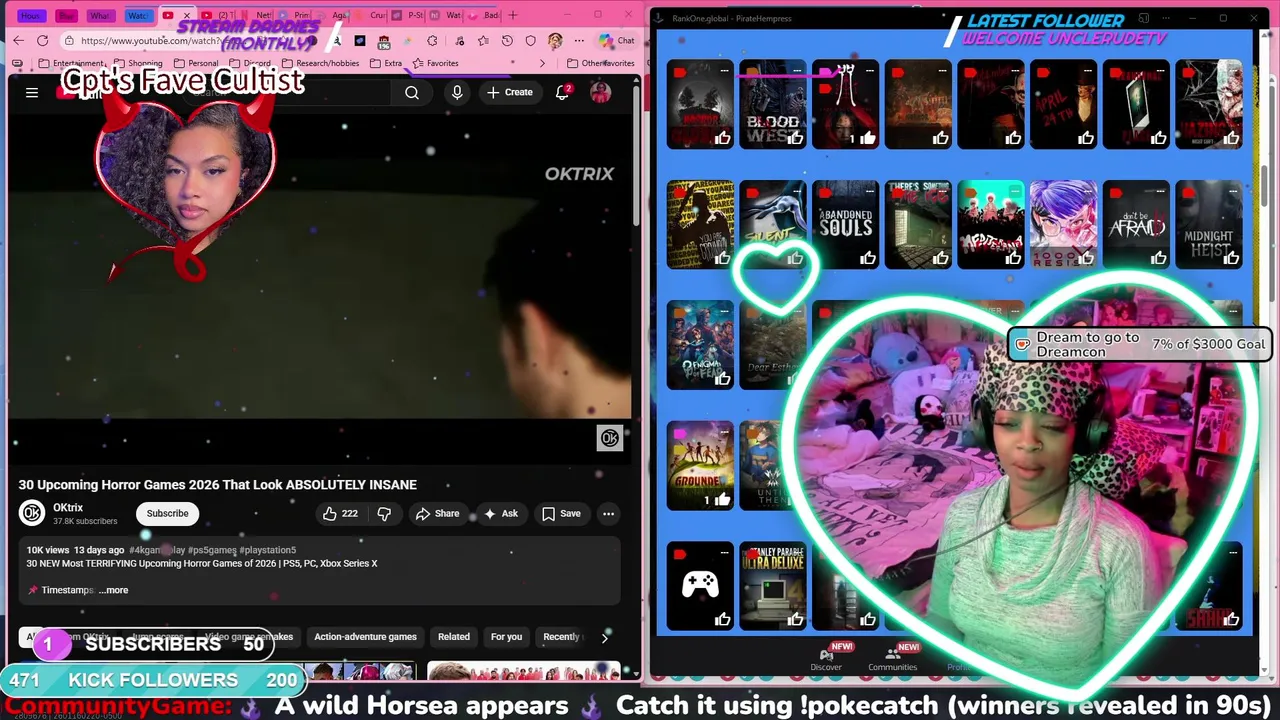The image size is (1280, 720).
Task: Click the YouTube search magnifier icon
Action: coord(412,92)
